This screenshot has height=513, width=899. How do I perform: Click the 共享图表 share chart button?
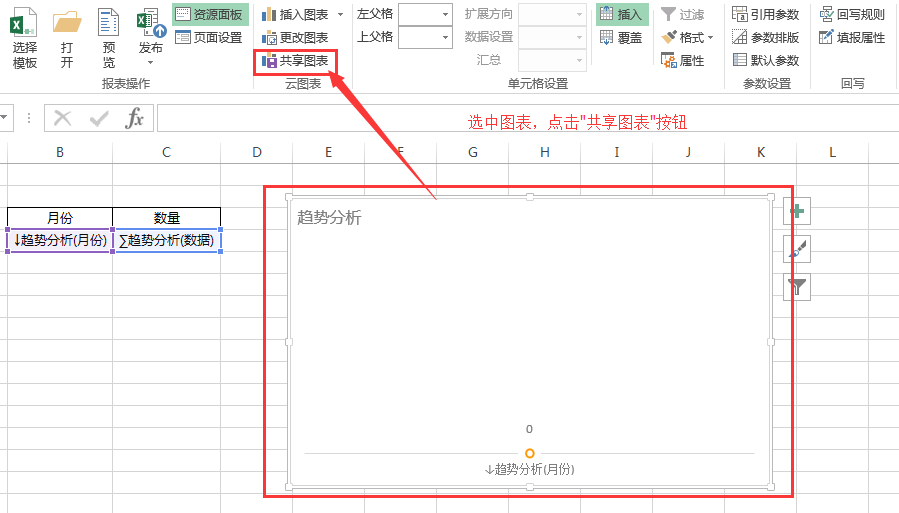click(x=295, y=61)
